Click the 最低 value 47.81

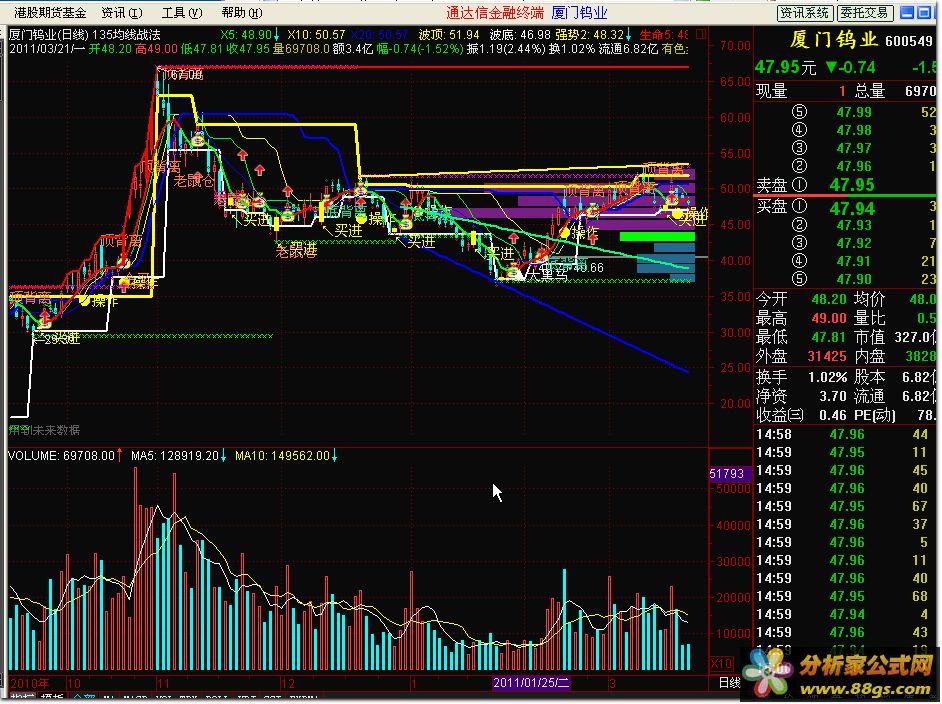(x=829, y=338)
